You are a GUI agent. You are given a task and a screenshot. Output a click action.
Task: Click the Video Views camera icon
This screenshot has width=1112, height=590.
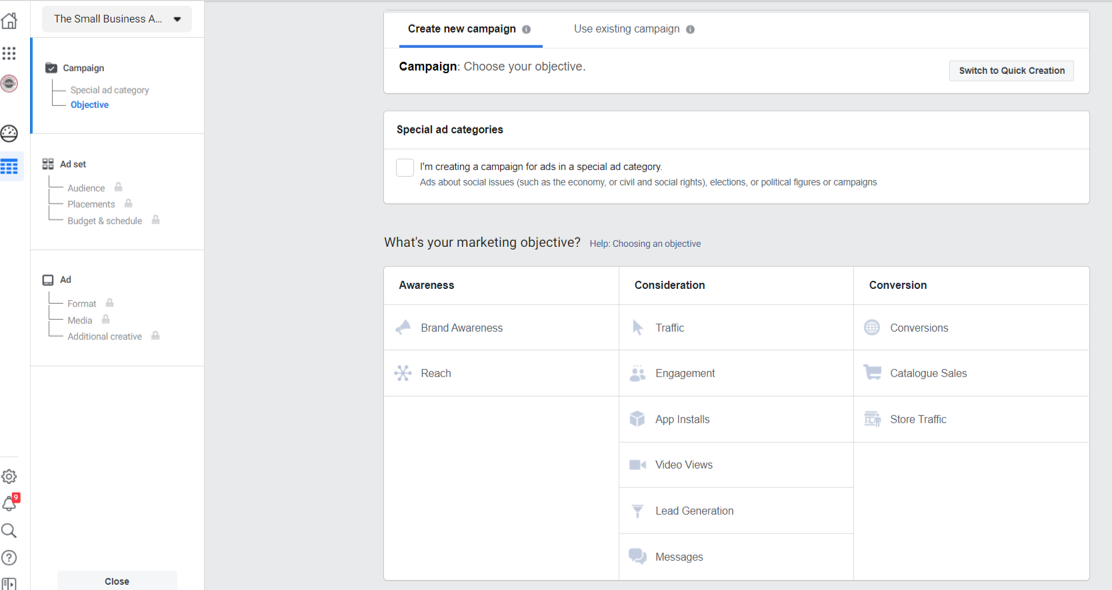[x=638, y=464]
